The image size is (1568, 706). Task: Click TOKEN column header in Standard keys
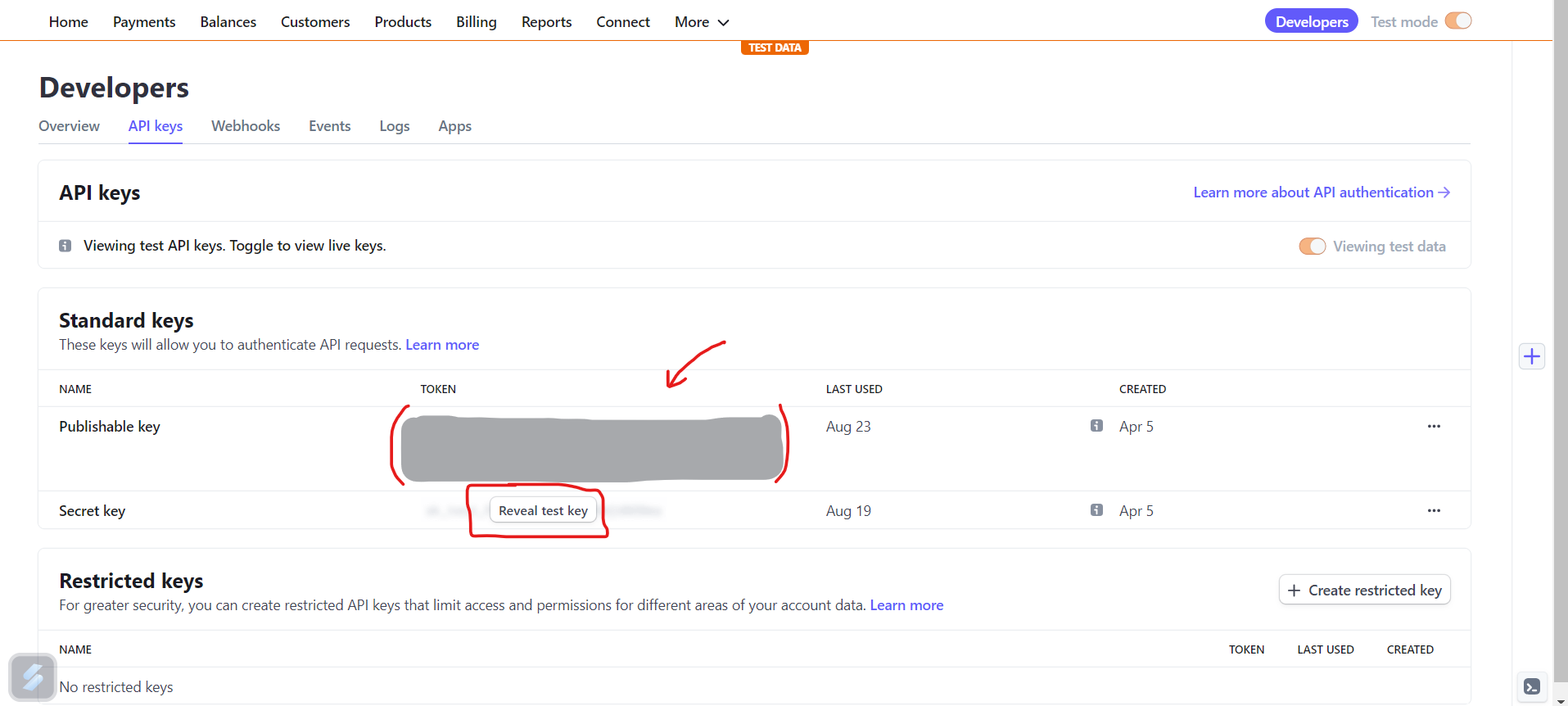438,389
